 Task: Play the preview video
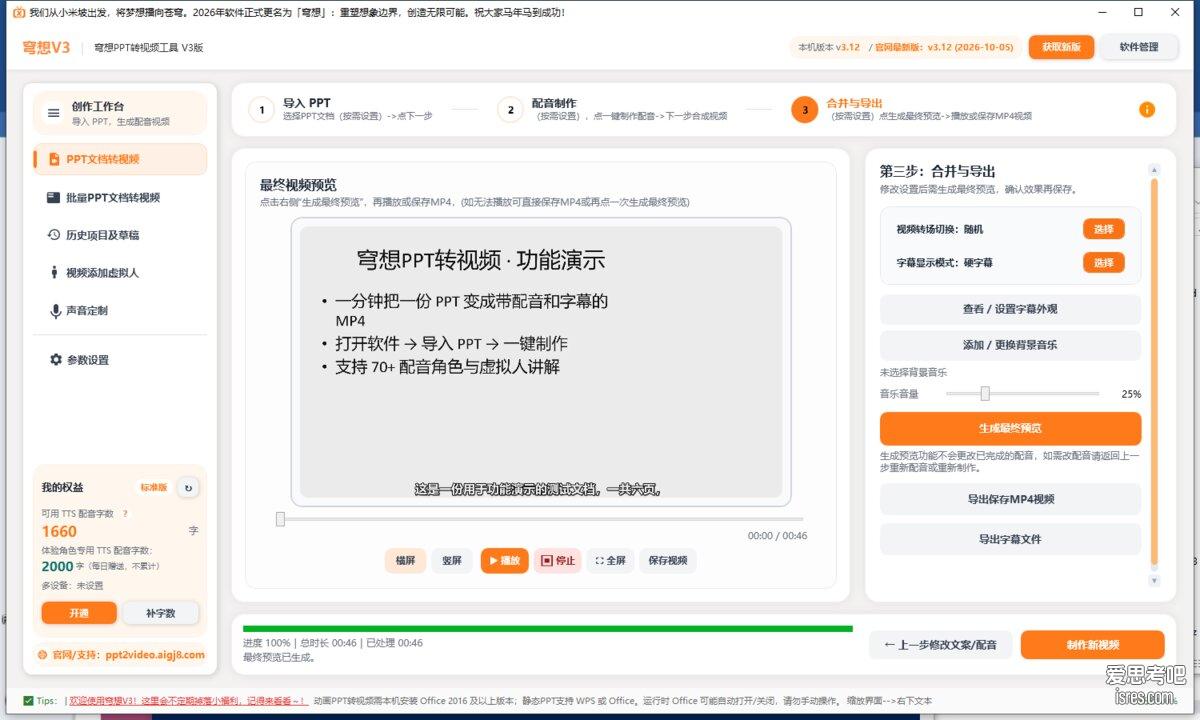point(504,561)
